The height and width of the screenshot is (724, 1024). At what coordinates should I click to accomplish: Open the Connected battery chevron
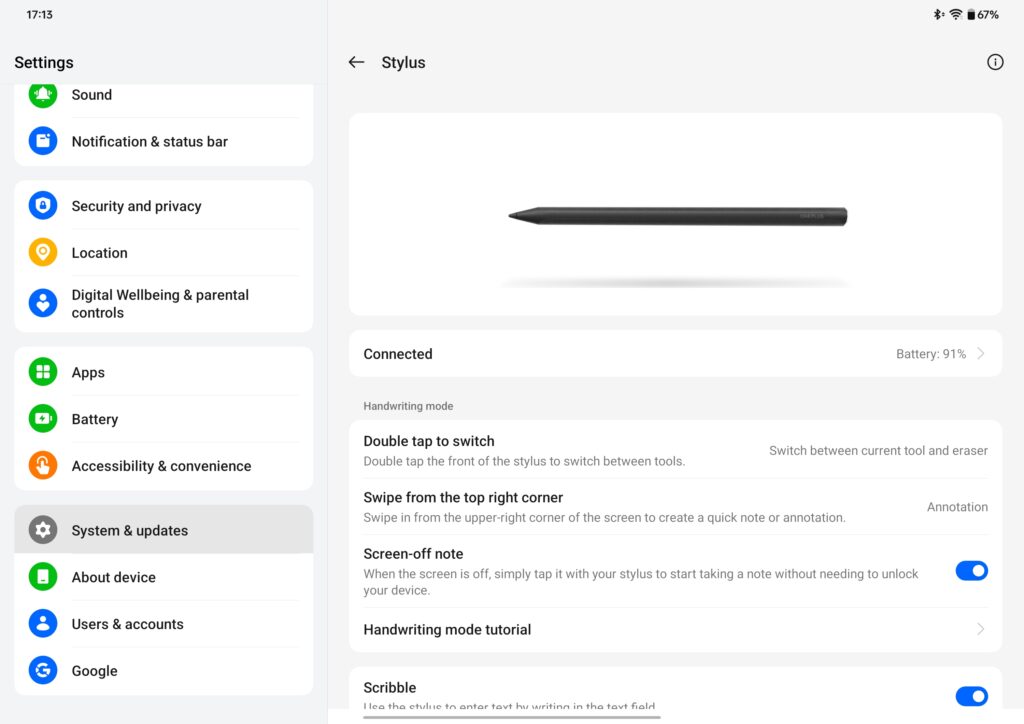[x=980, y=353]
